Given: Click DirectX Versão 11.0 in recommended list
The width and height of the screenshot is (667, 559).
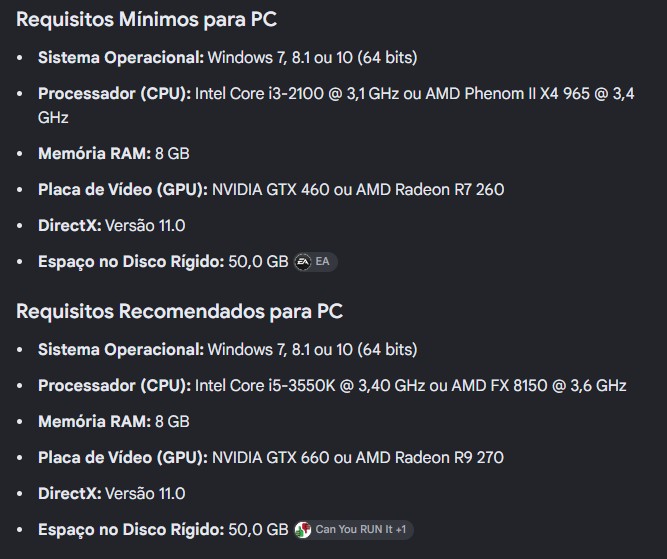Looking at the screenshot, I should tap(111, 493).
